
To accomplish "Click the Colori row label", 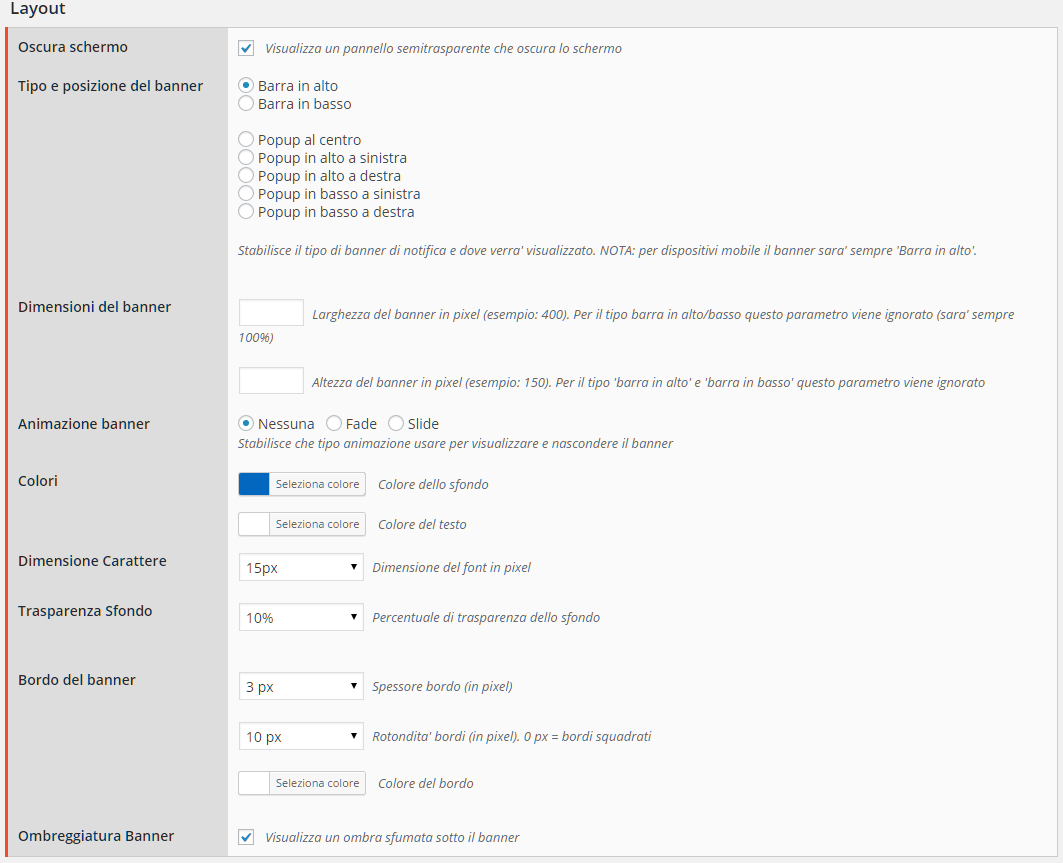I will (x=38, y=481).
